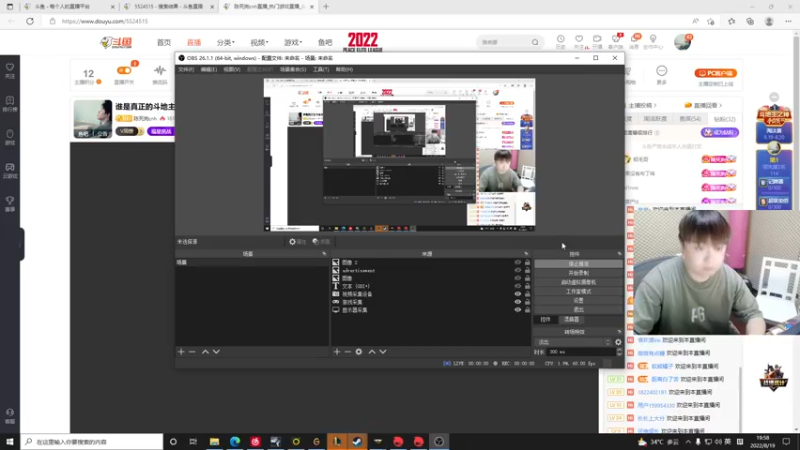
Task: Open Douyu Follow heart icon in left sidebar
Action: 10,70
